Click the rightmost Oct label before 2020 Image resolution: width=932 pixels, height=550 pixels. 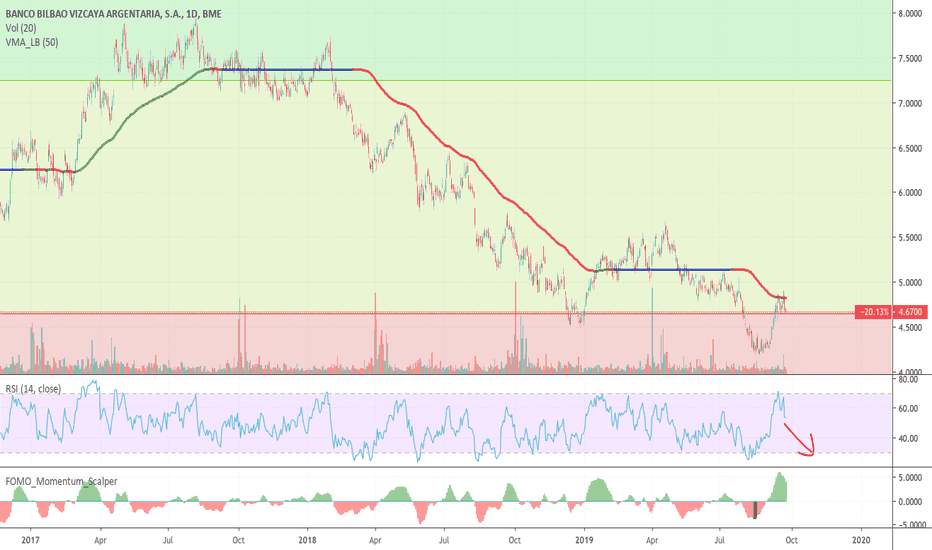[x=791, y=540]
